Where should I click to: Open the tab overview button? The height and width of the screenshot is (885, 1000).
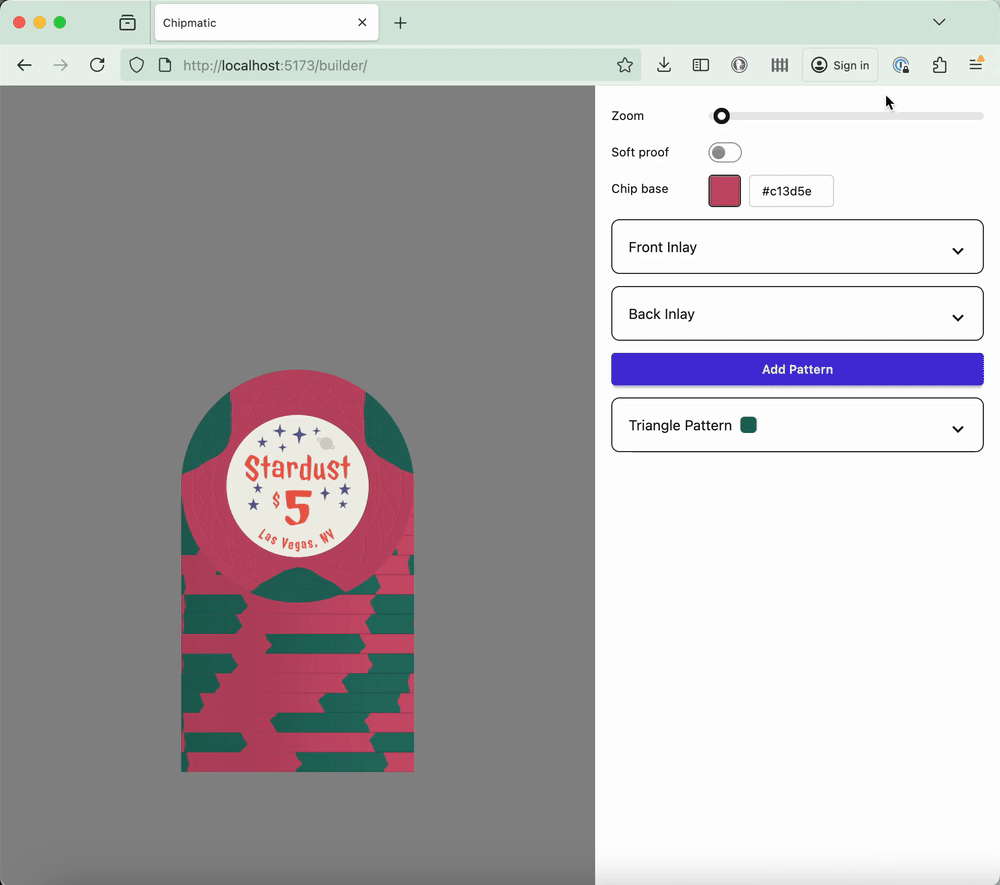[128, 23]
